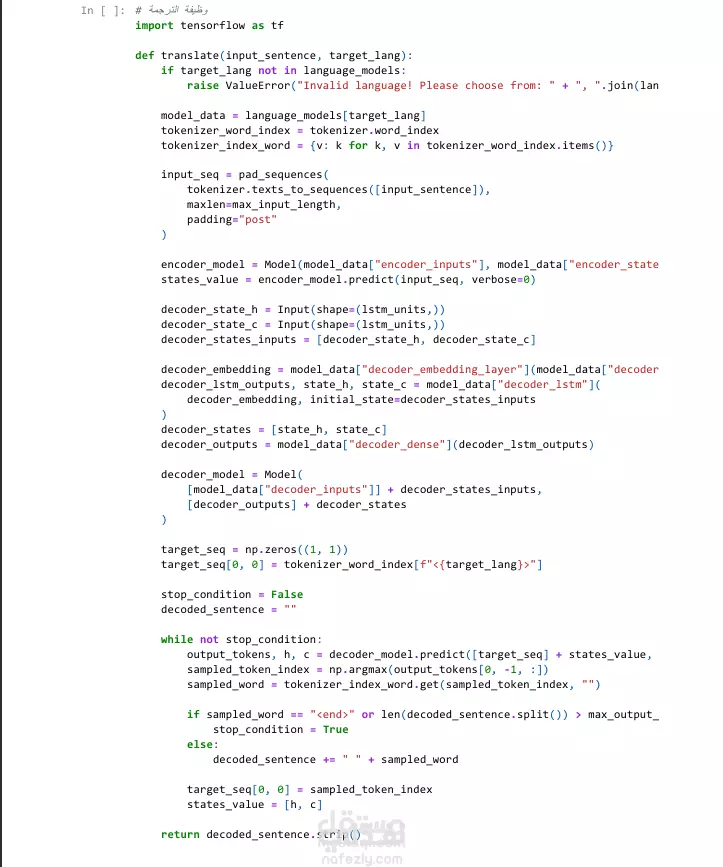723x867 pixels.
Task: Click the 'decoder_states = [state_h, state_c]' line
Action: click(x=274, y=430)
